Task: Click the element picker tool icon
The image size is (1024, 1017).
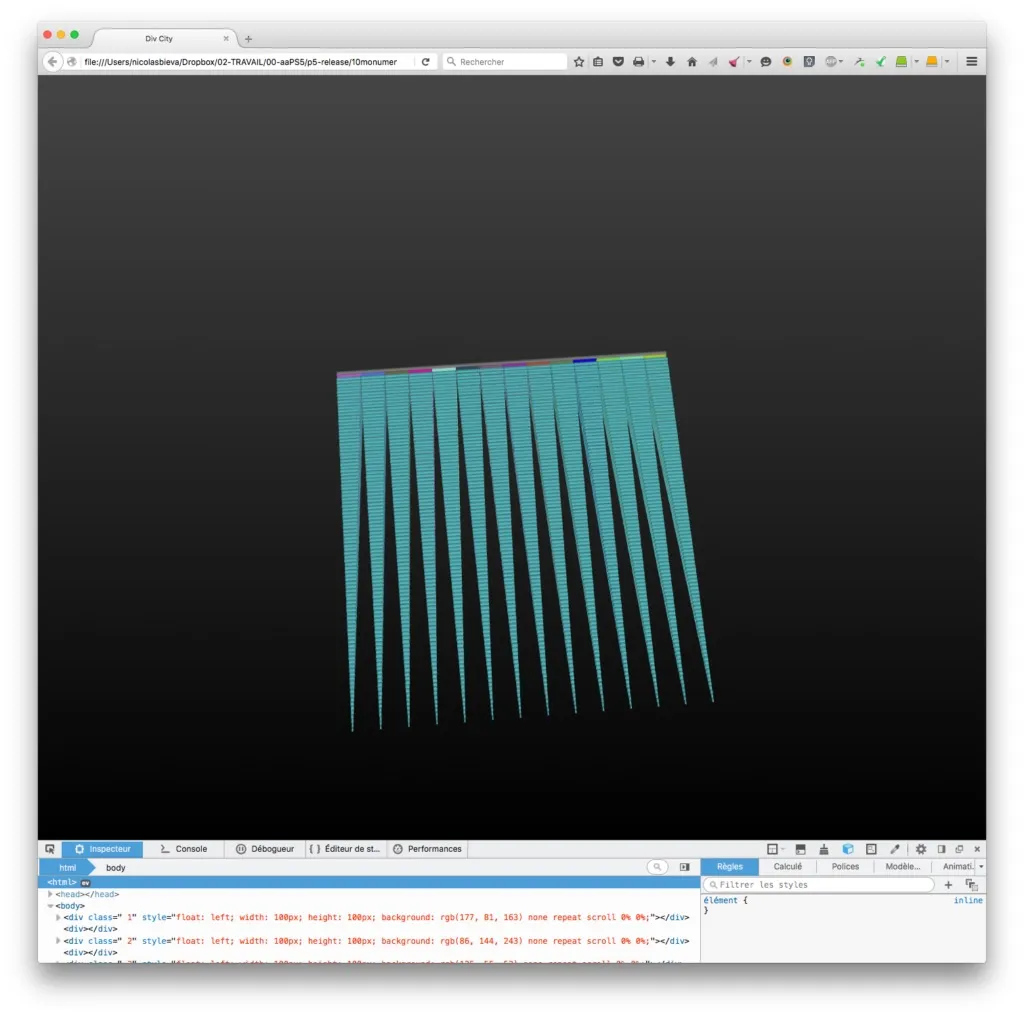Action: pyautogui.click(x=50, y=849)
